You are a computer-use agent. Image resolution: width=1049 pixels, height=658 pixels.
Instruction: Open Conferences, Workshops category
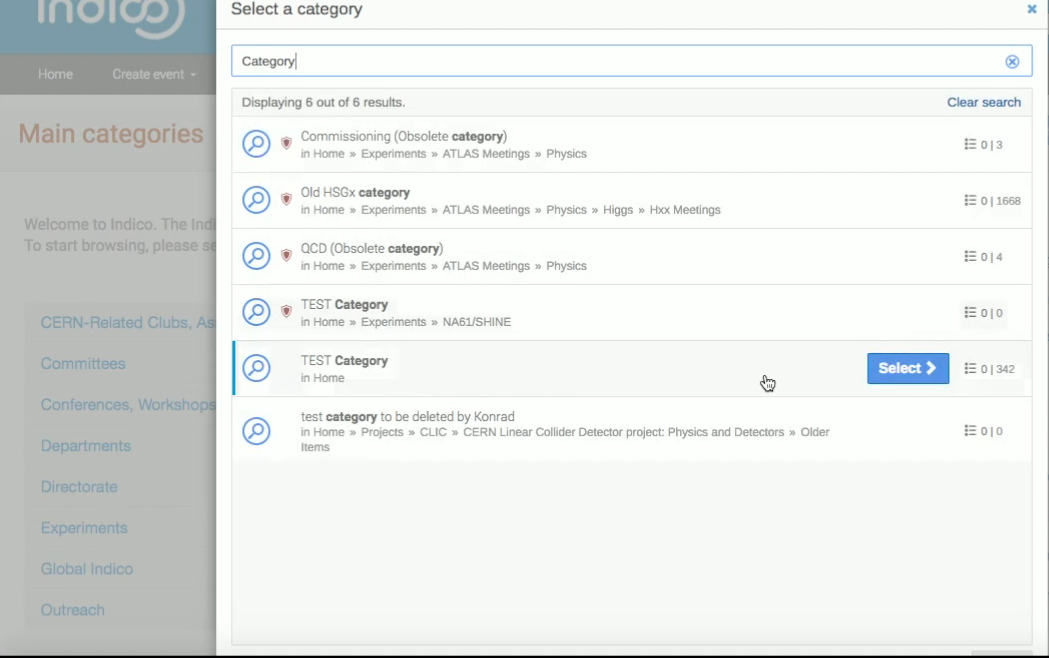pos(128,405)
